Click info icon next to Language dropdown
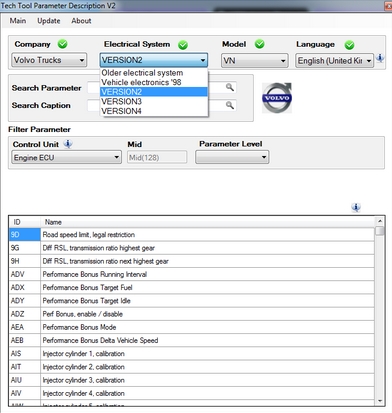 click(x=380, y=58)
